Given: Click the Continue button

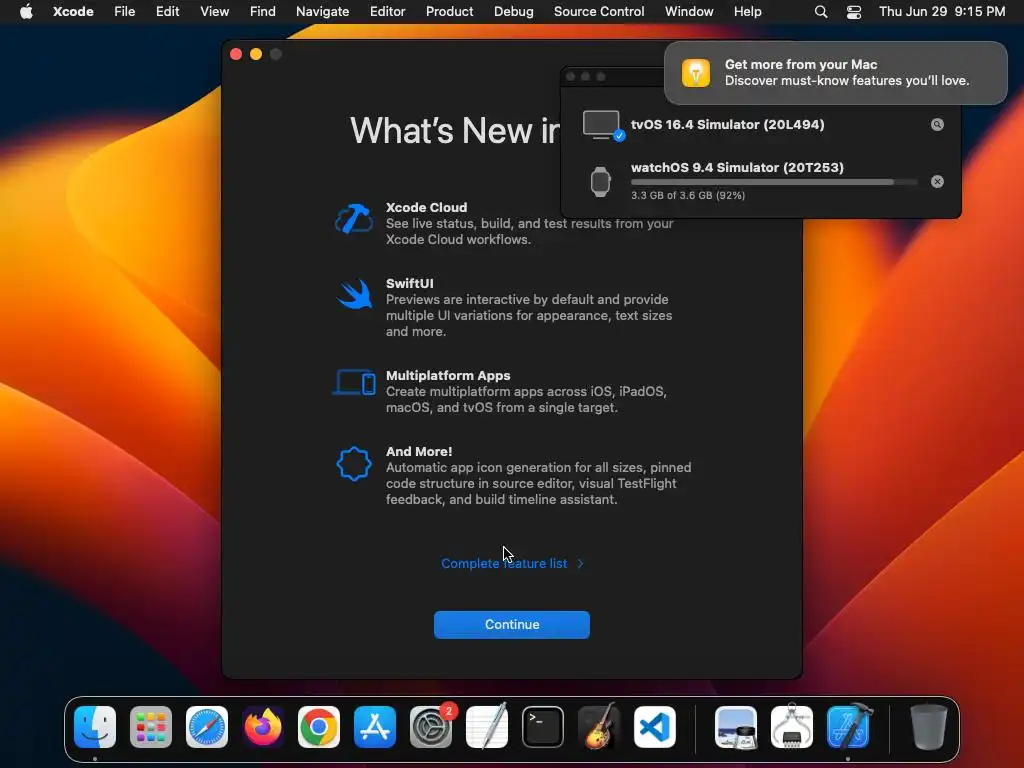Looking at the screenshot, I should click(x=511, y=624).
